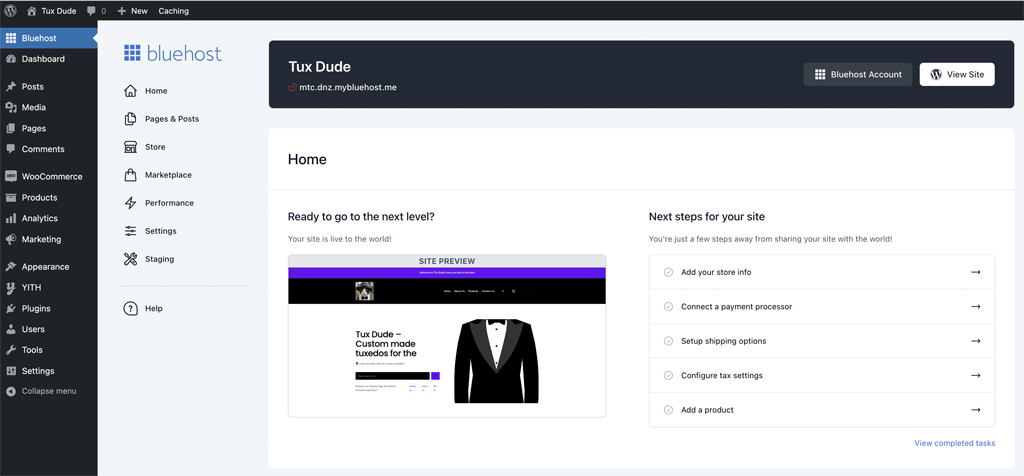Click the Add your store info row text

pos(716,272)
